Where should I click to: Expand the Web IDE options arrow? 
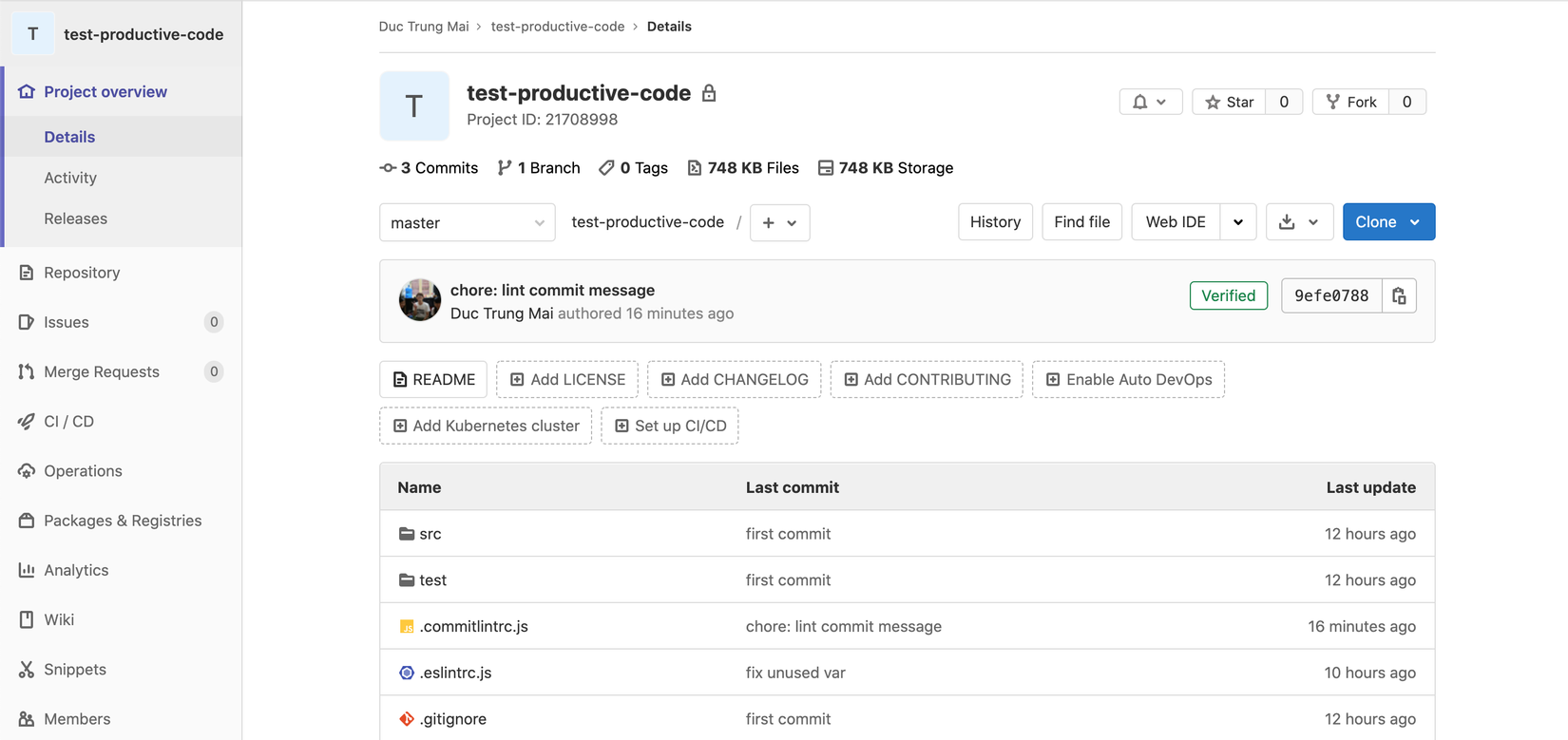(x=1238, y=222)
